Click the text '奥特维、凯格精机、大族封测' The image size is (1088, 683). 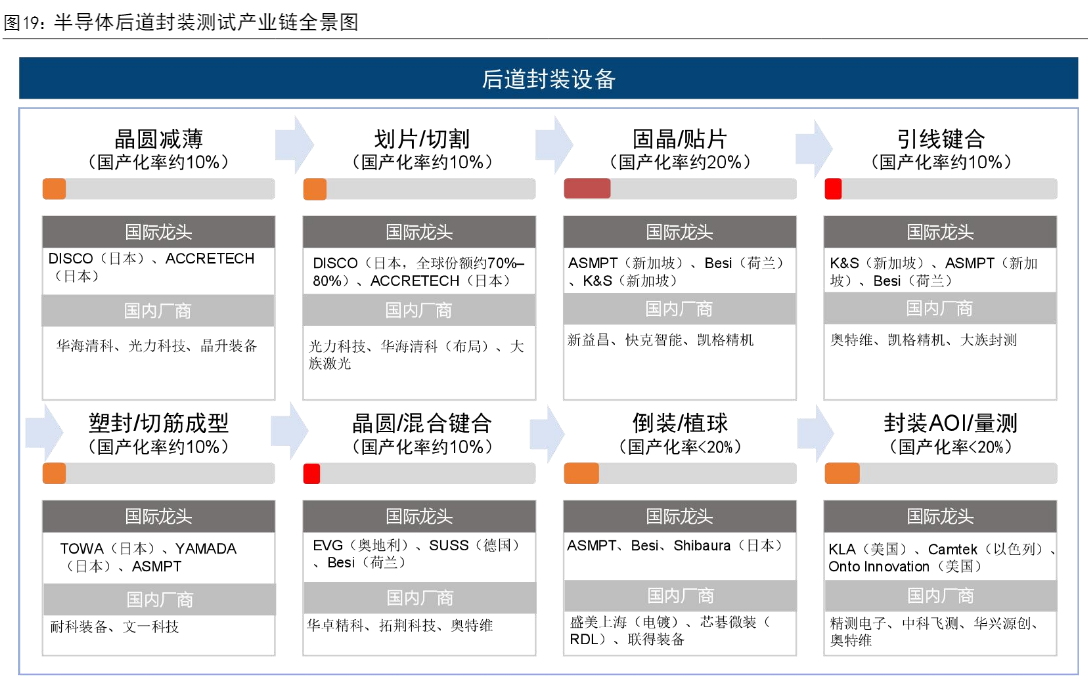pos(924,340)
